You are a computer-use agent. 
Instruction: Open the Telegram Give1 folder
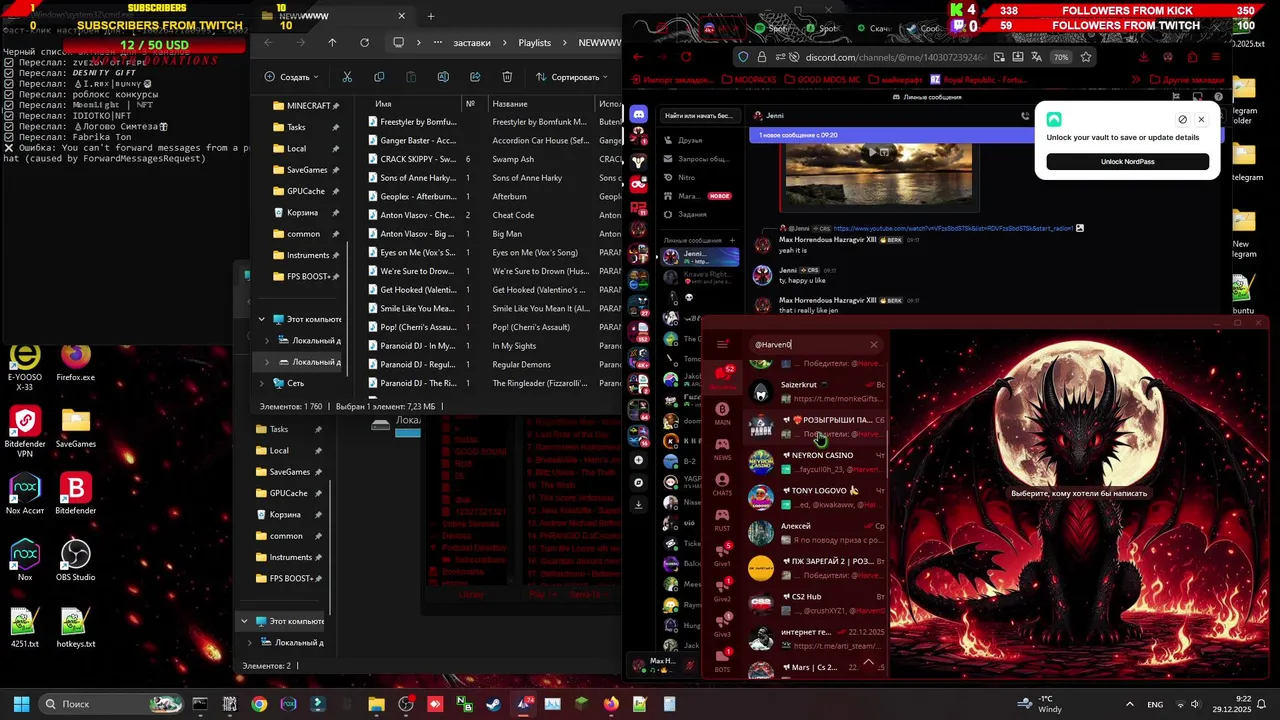722,555
